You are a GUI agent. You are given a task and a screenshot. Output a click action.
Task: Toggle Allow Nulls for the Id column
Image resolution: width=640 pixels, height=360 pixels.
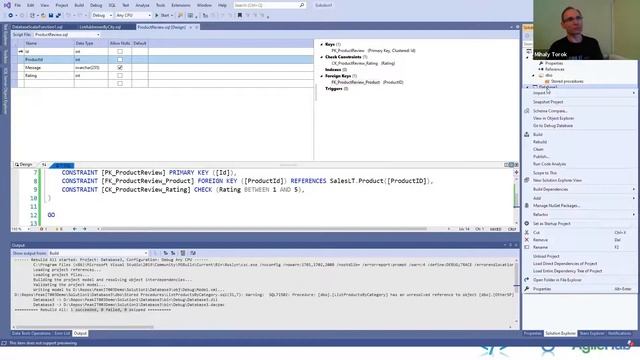(x=120, y=51)
